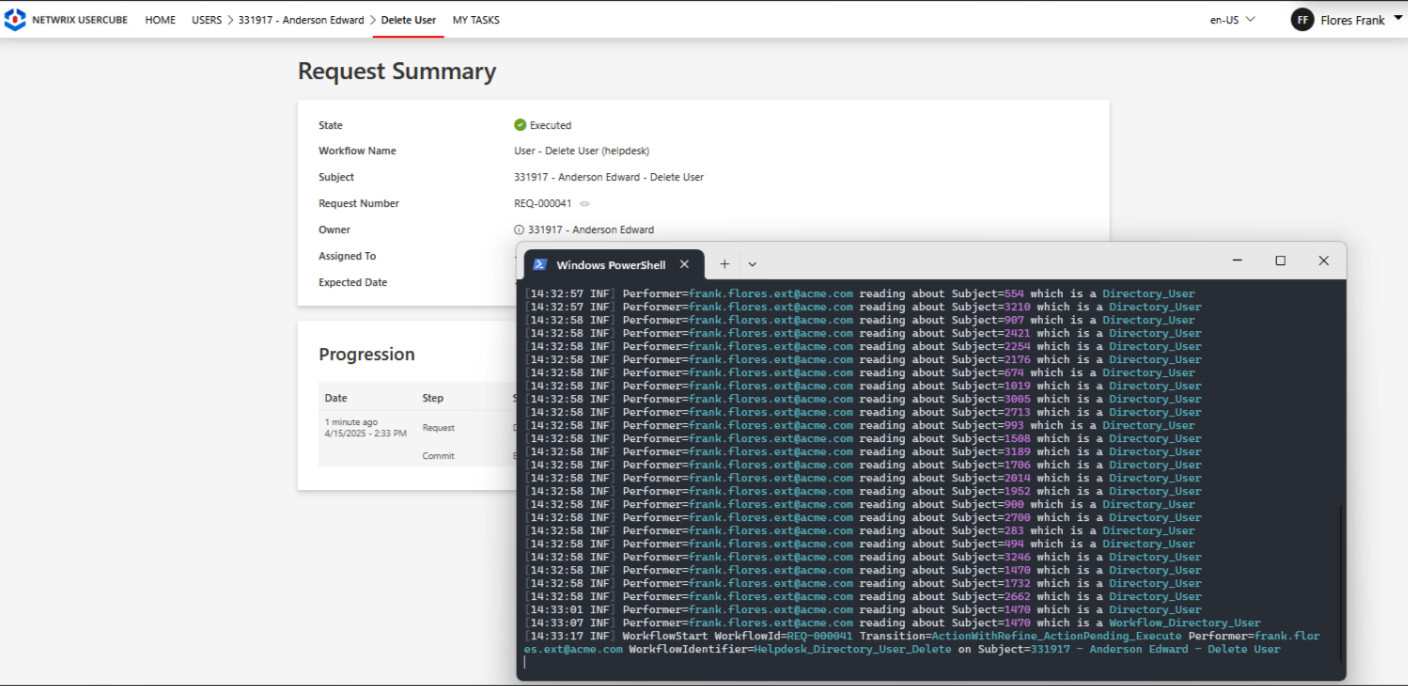Open 331917 - Anderson Edward breadcrumb
Viewport: 1408px width, 686px height.
pyautogui.click(x=301, y=20)
